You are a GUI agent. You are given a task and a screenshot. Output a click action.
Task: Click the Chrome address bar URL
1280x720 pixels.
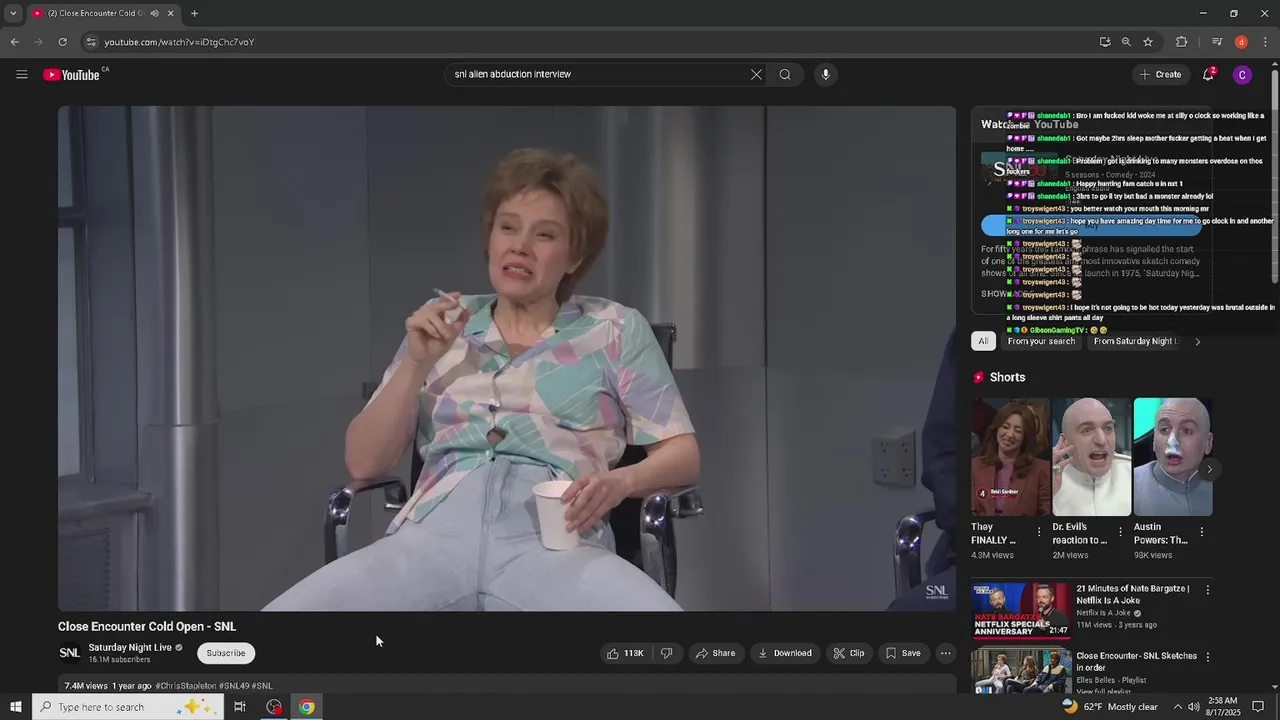coord(180,42)
